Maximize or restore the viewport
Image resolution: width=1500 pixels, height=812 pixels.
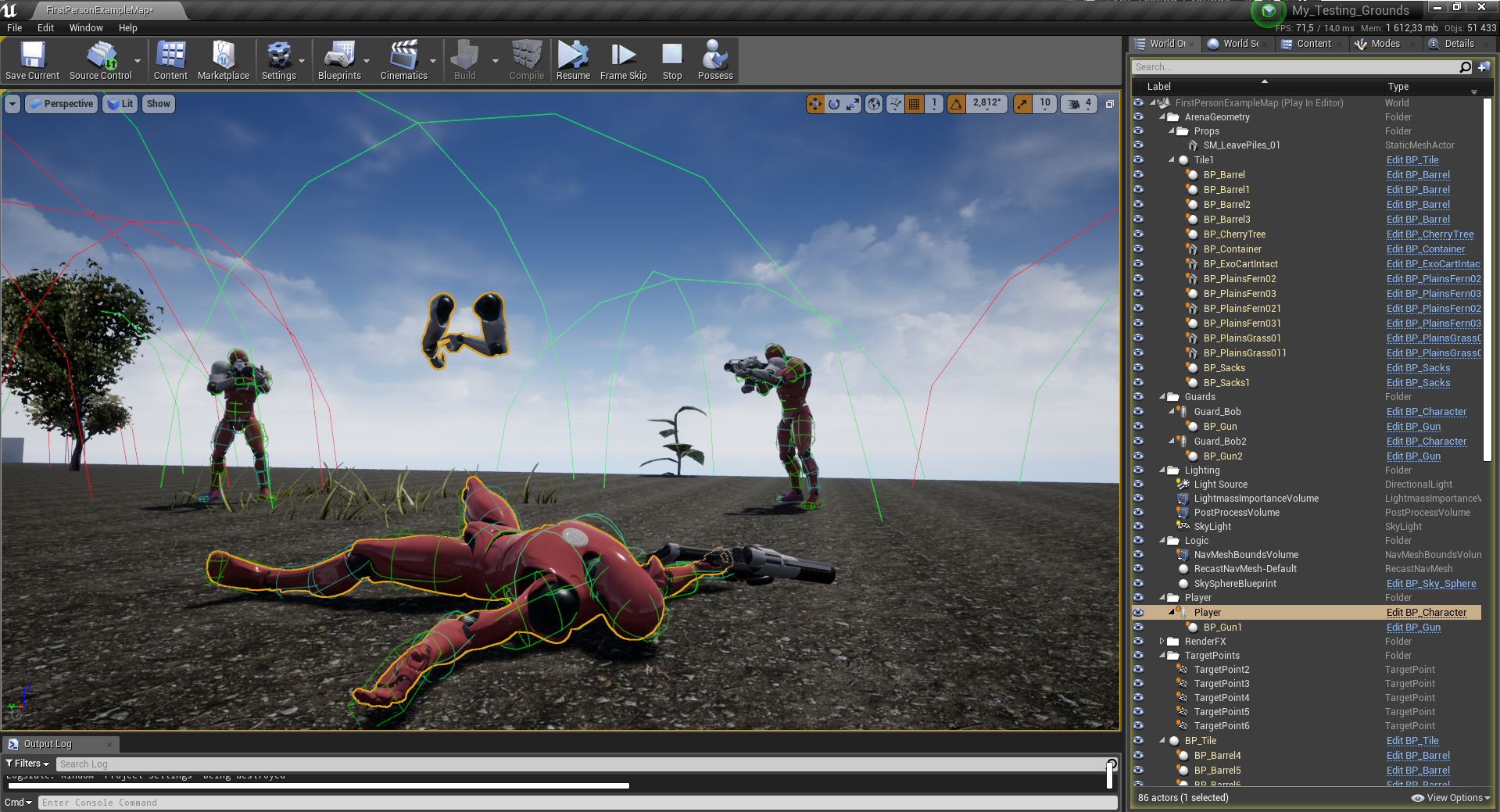click(x=1109, y=104)
